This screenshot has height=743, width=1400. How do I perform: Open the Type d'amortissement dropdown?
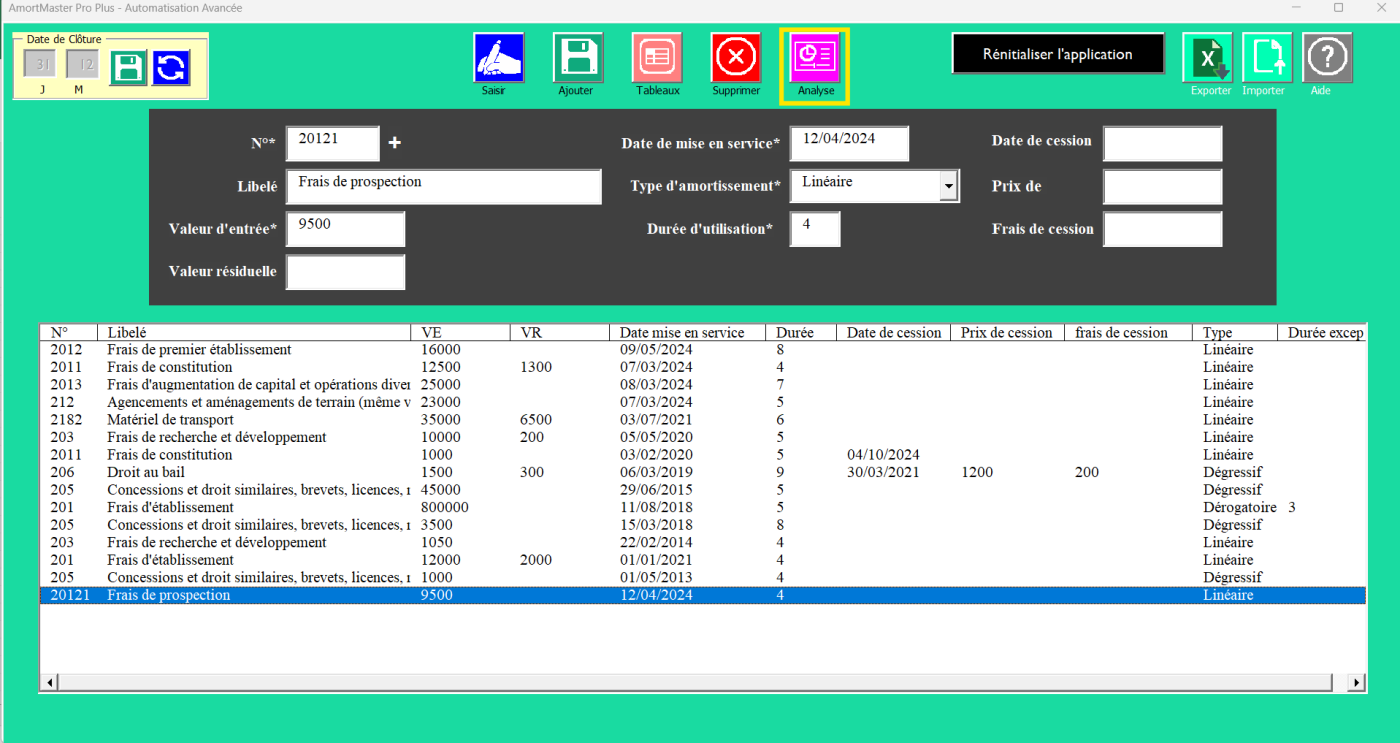tap(948, 185)
